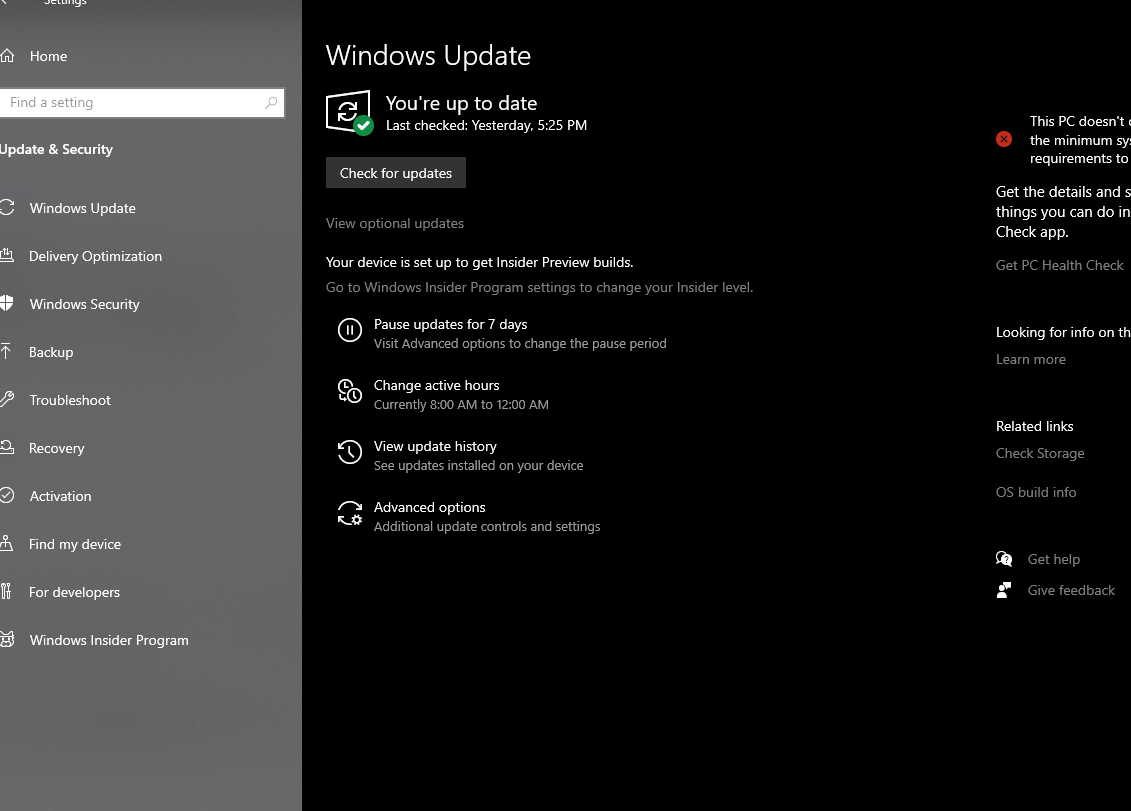Click the active hours clock icon
The width and height of the screenshot is (1131, 811).
350,391
